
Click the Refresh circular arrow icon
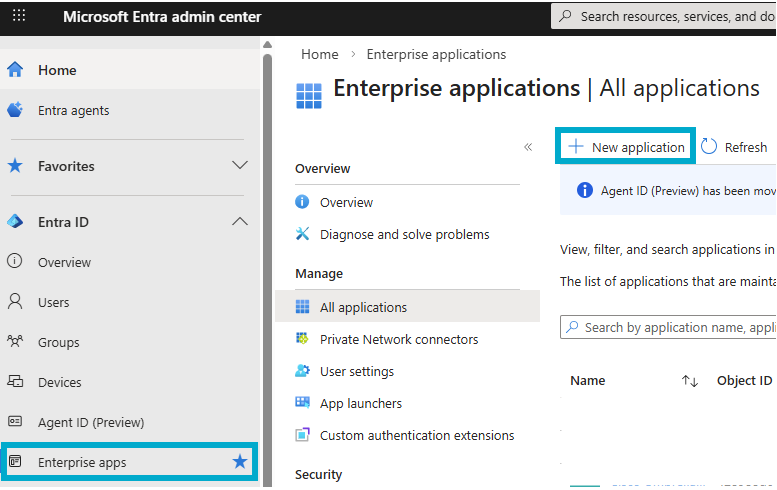(709, 147)
